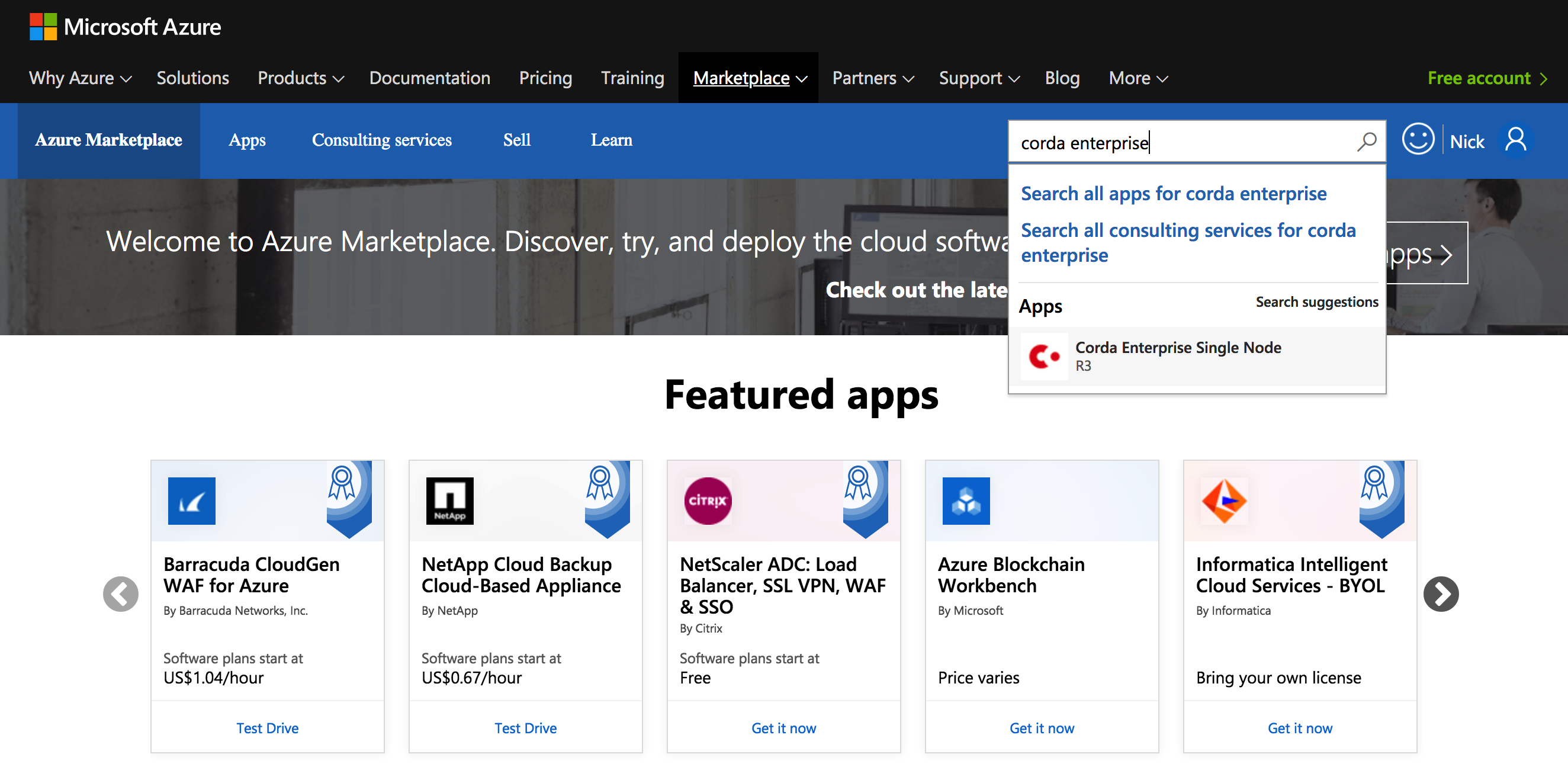Click the By Barracuda Networks, Inc. text
Screen dimensions: 1568x783
point(235,610)
